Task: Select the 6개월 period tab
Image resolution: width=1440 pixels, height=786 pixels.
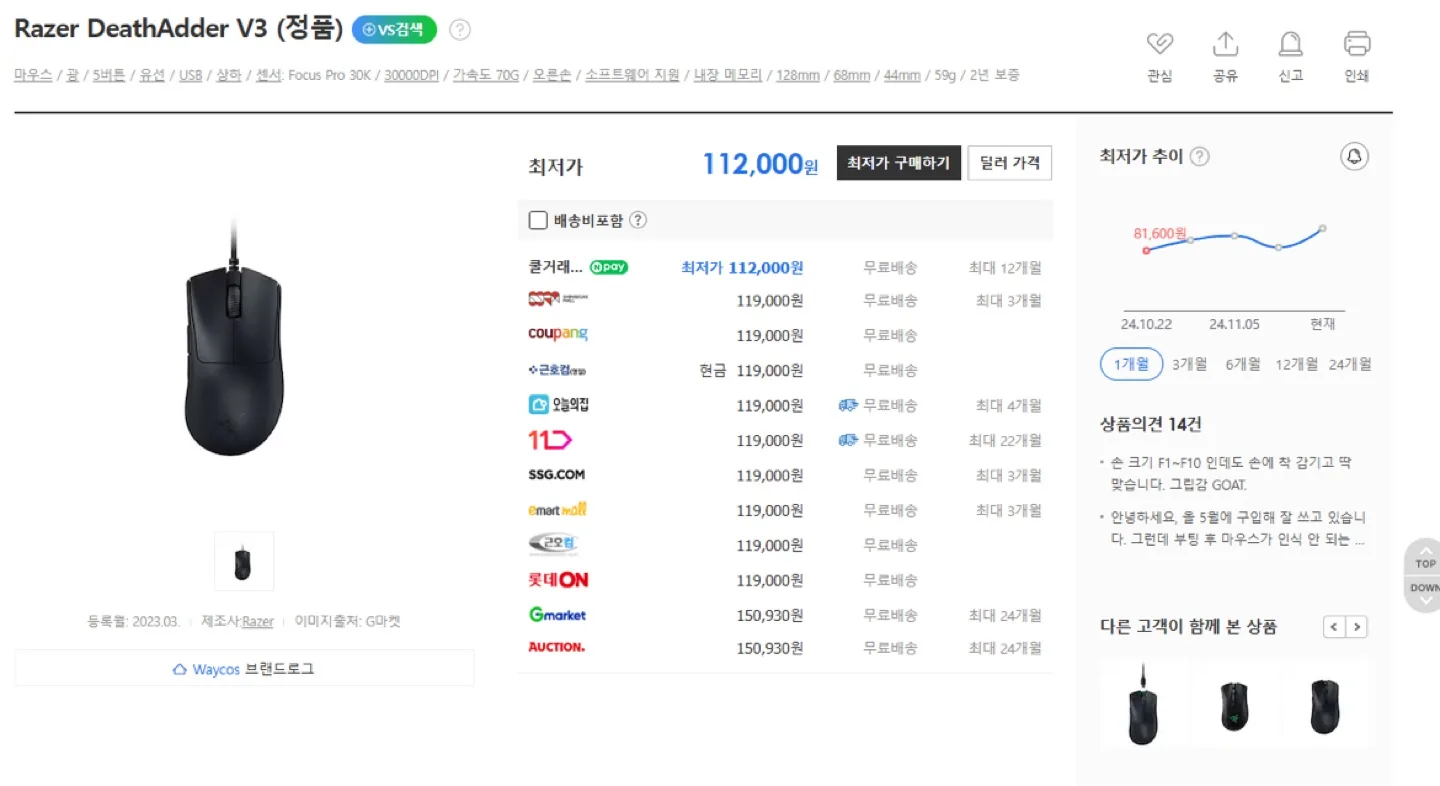Action: [x=1243, y=364]
